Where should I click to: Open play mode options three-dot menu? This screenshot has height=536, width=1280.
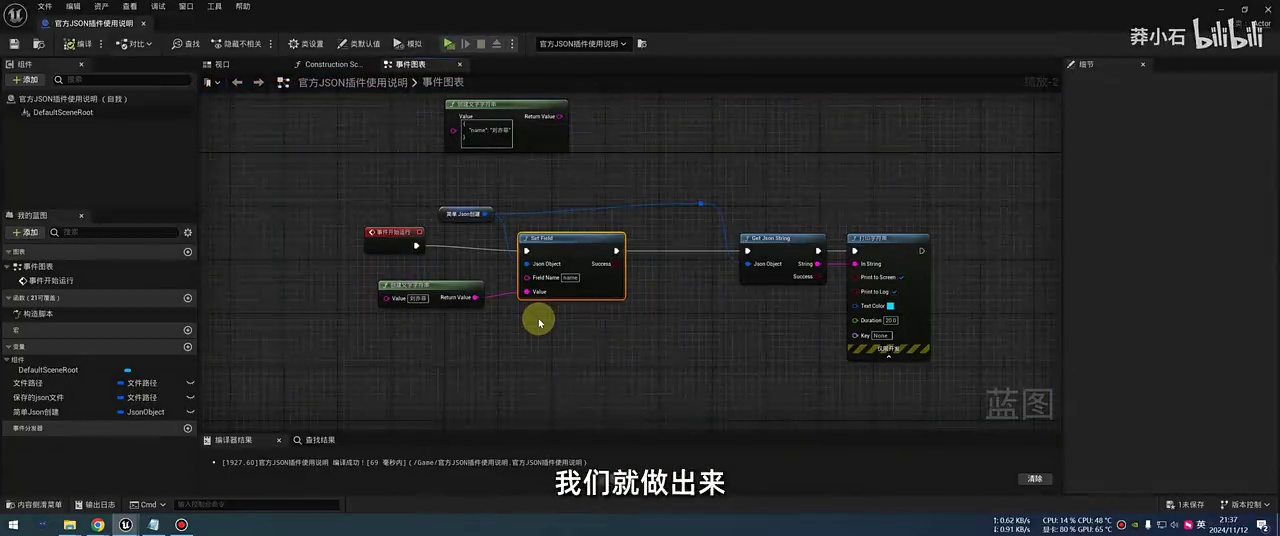(513, 44)
